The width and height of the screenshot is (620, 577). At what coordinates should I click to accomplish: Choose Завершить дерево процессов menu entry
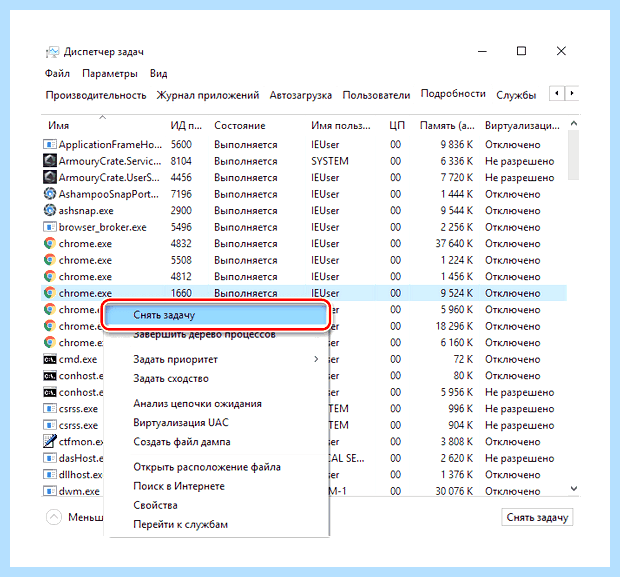204,335
